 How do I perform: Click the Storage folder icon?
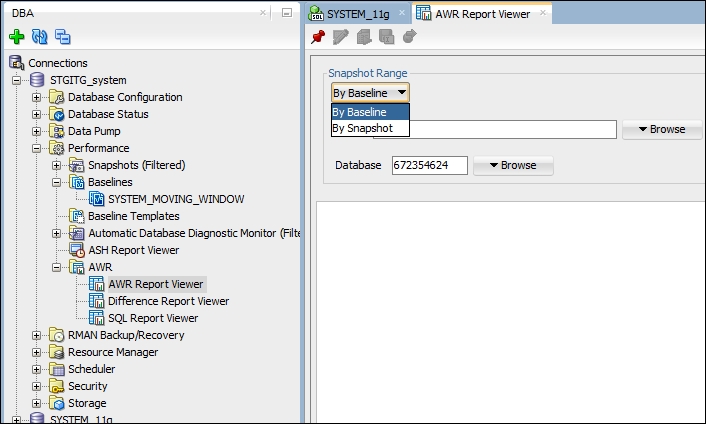point(57,403)
